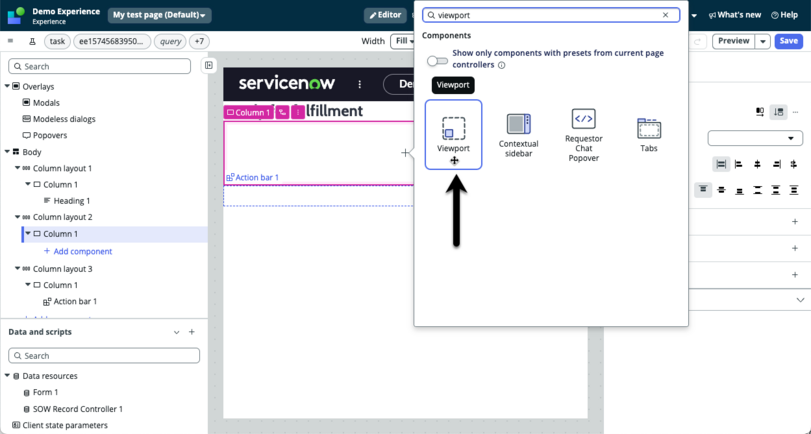Select Action bar 1 in the tree
This screenshot has width=811, height=434.
pos(75,301)
